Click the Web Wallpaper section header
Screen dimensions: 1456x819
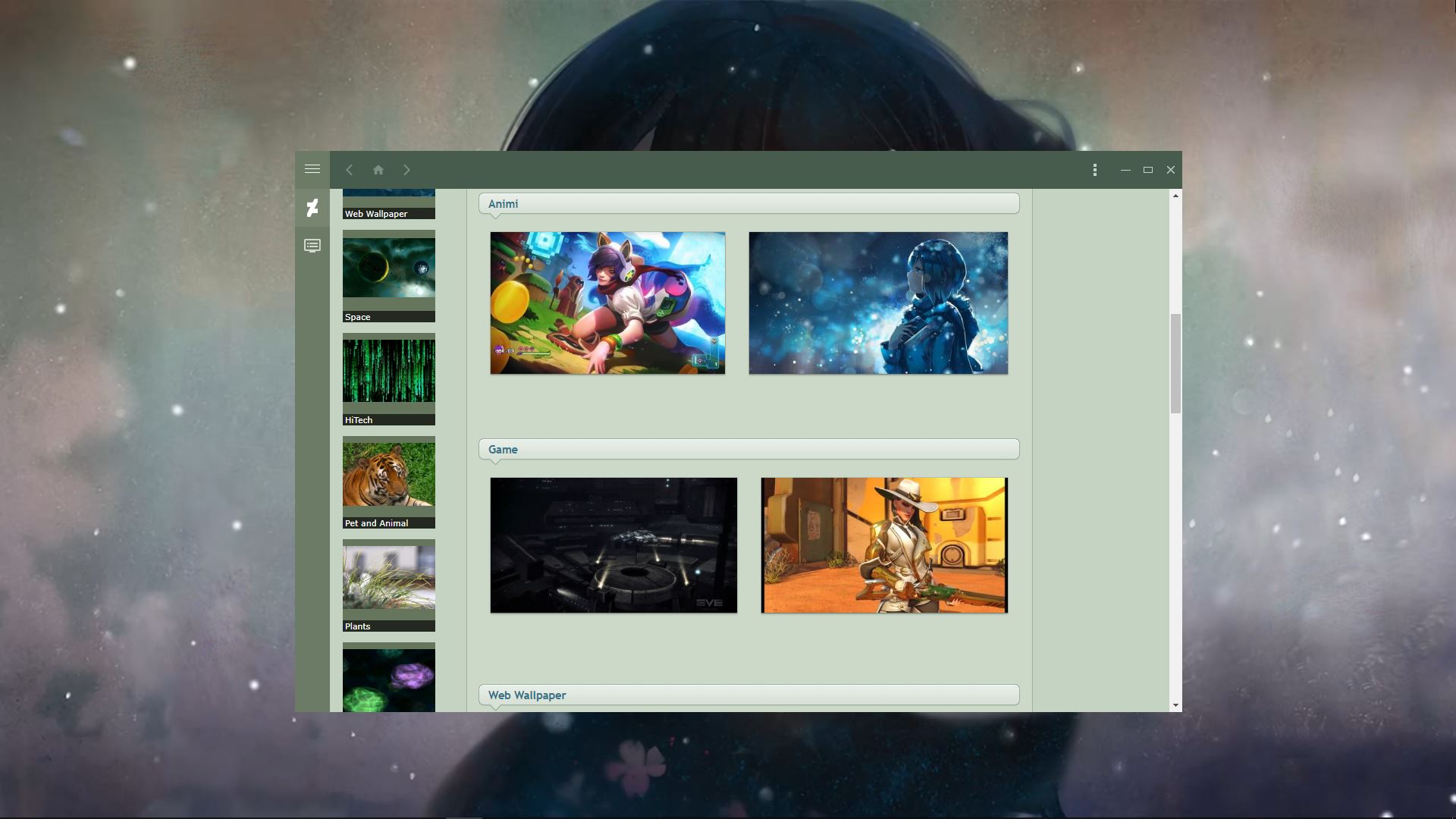pyautogui.click(x=749, y=695)
